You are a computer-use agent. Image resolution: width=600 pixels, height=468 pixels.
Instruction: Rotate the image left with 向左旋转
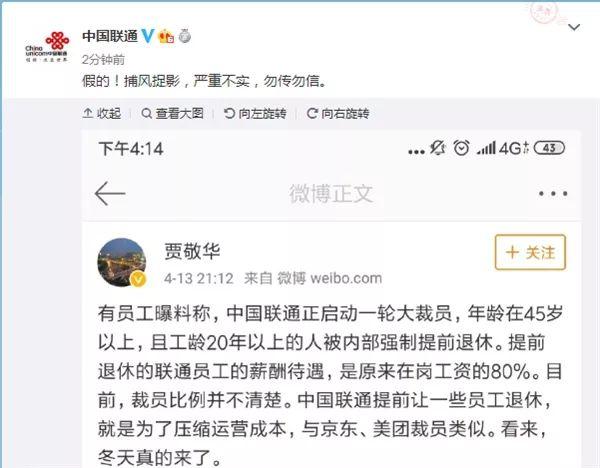point(255,113)
